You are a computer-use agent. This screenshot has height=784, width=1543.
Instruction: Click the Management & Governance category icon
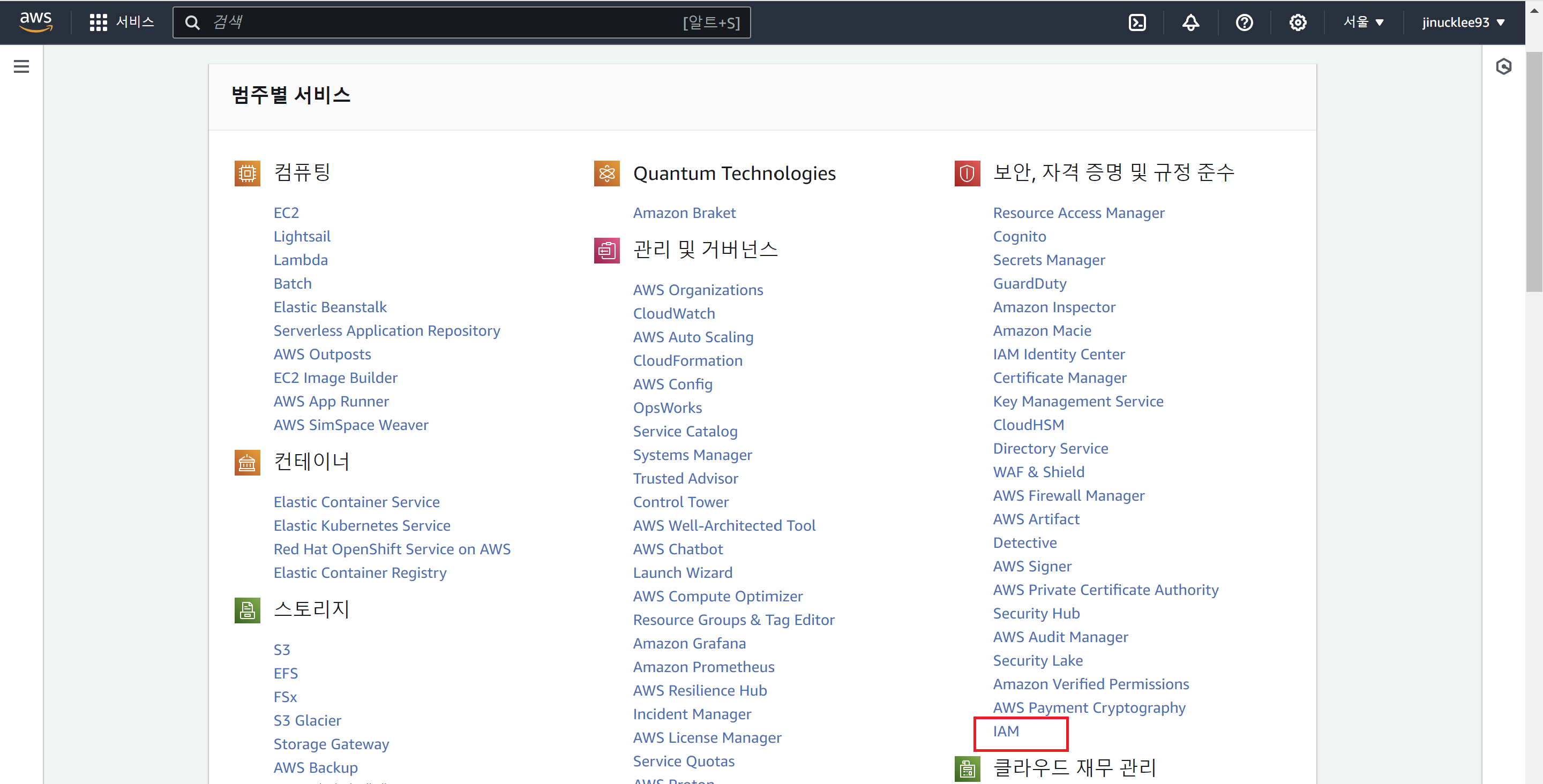[607, 250]
